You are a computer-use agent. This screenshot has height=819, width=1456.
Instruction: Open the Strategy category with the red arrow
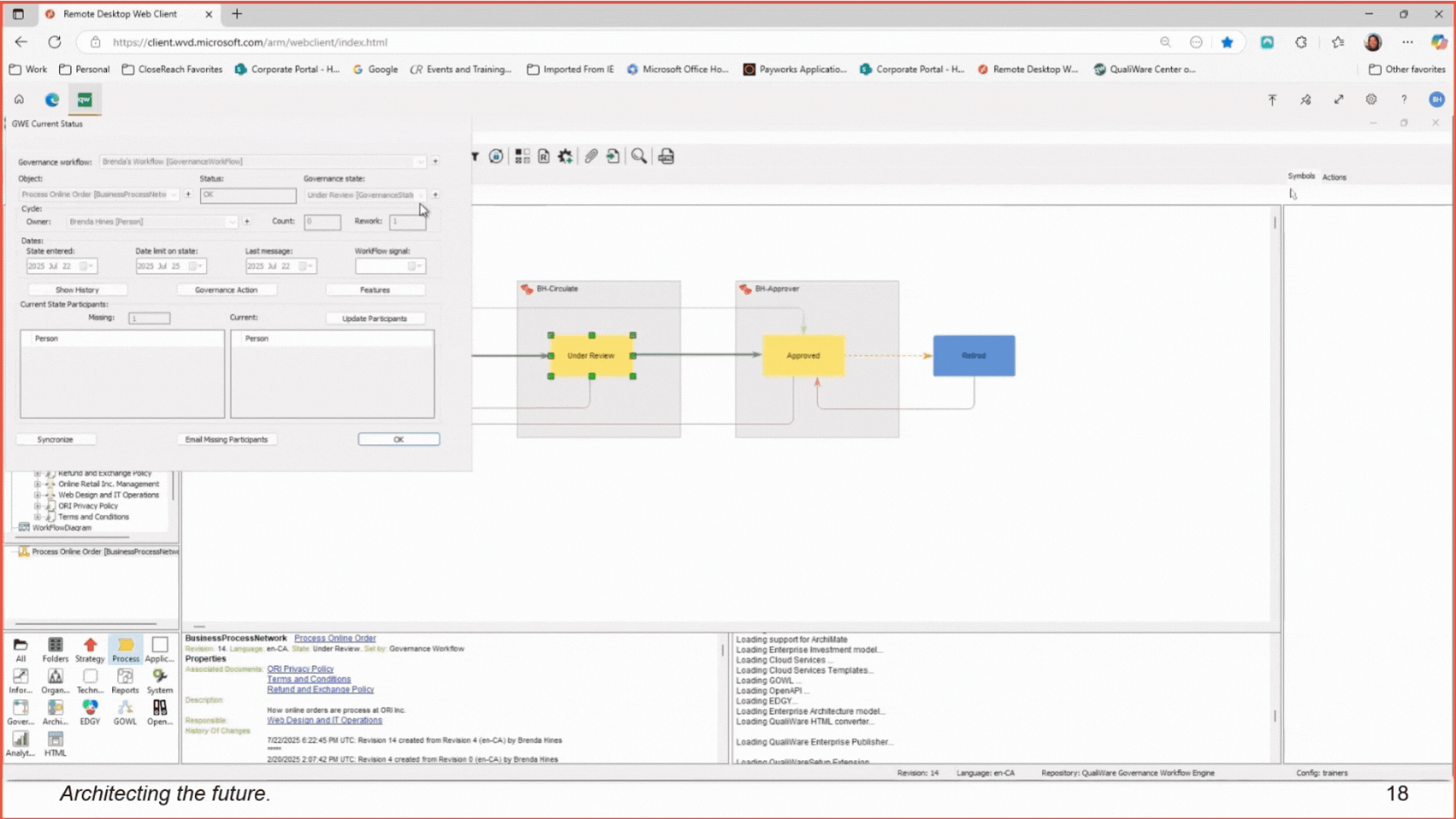pos(89,645)
